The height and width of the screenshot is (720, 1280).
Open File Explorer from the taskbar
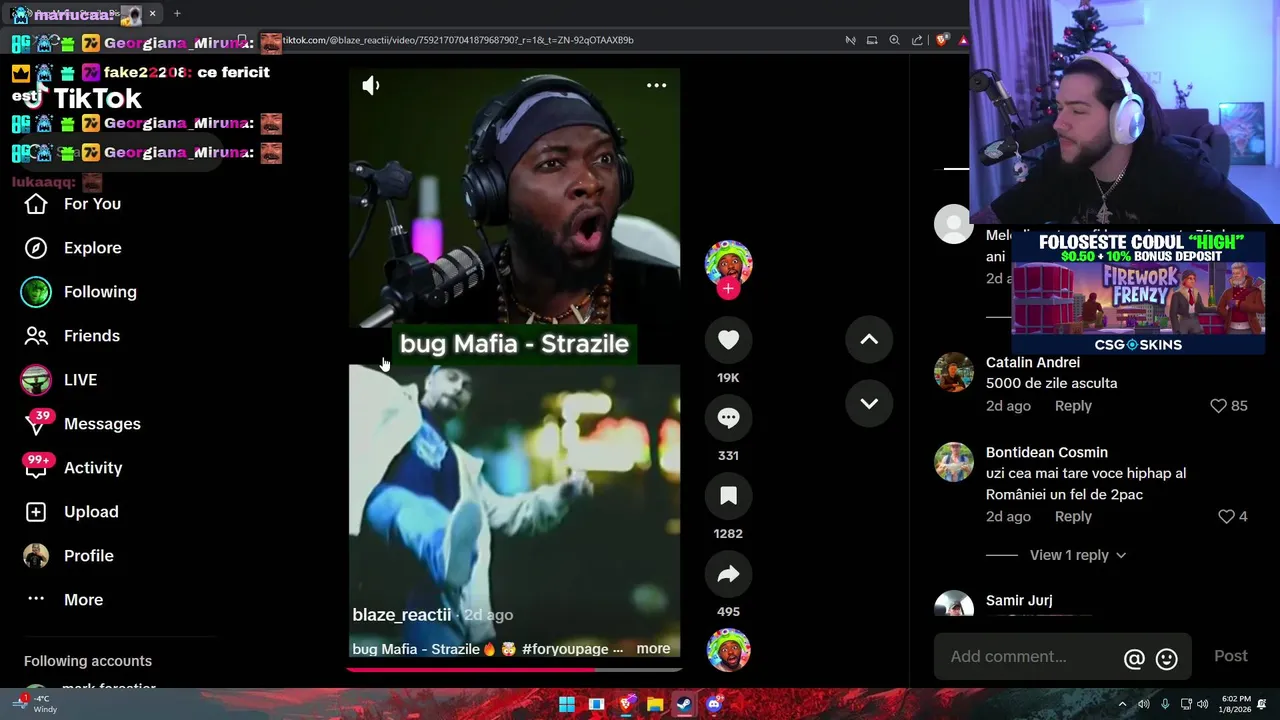coord(655,705)
